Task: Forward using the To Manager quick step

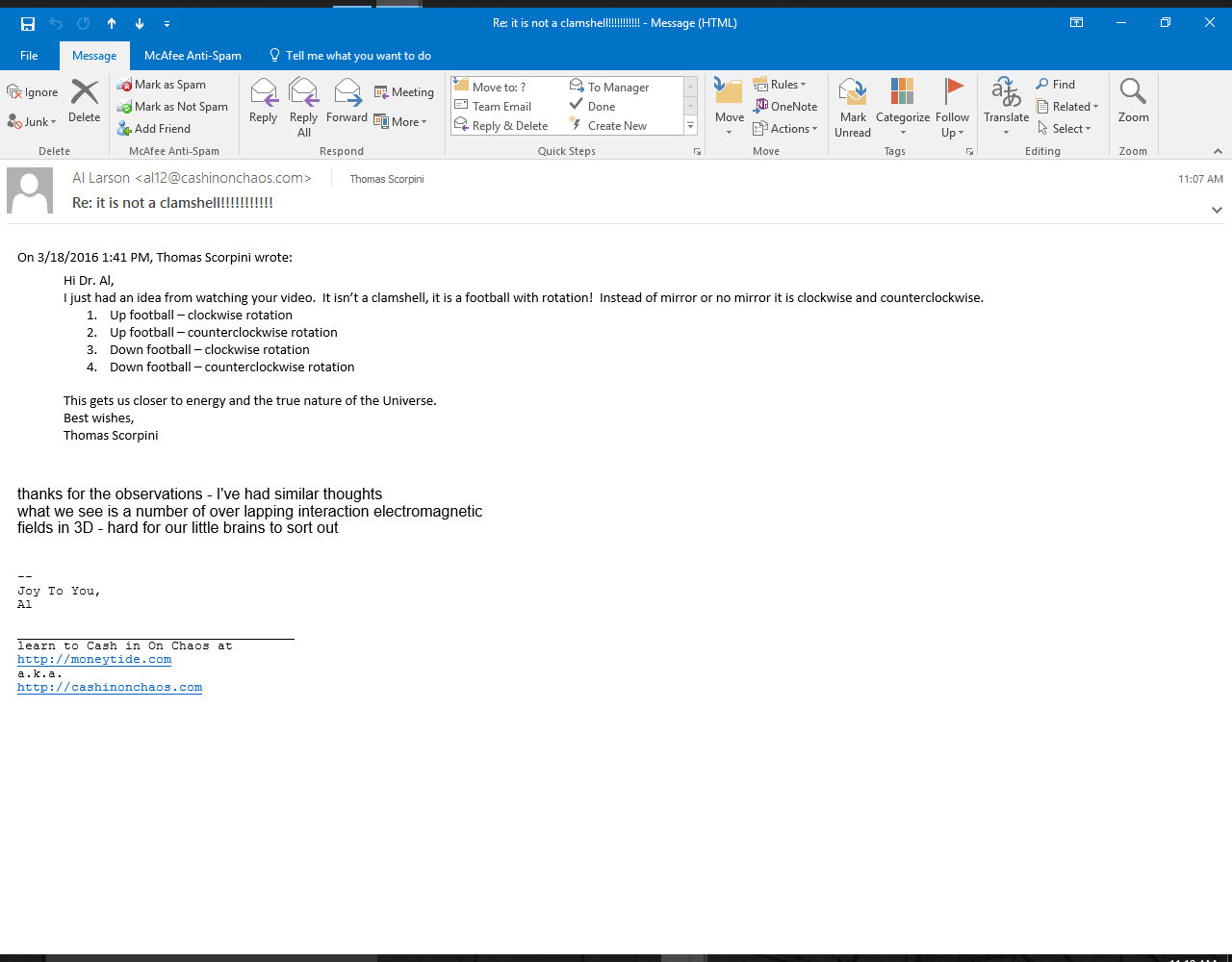Action: pos(609,87)
